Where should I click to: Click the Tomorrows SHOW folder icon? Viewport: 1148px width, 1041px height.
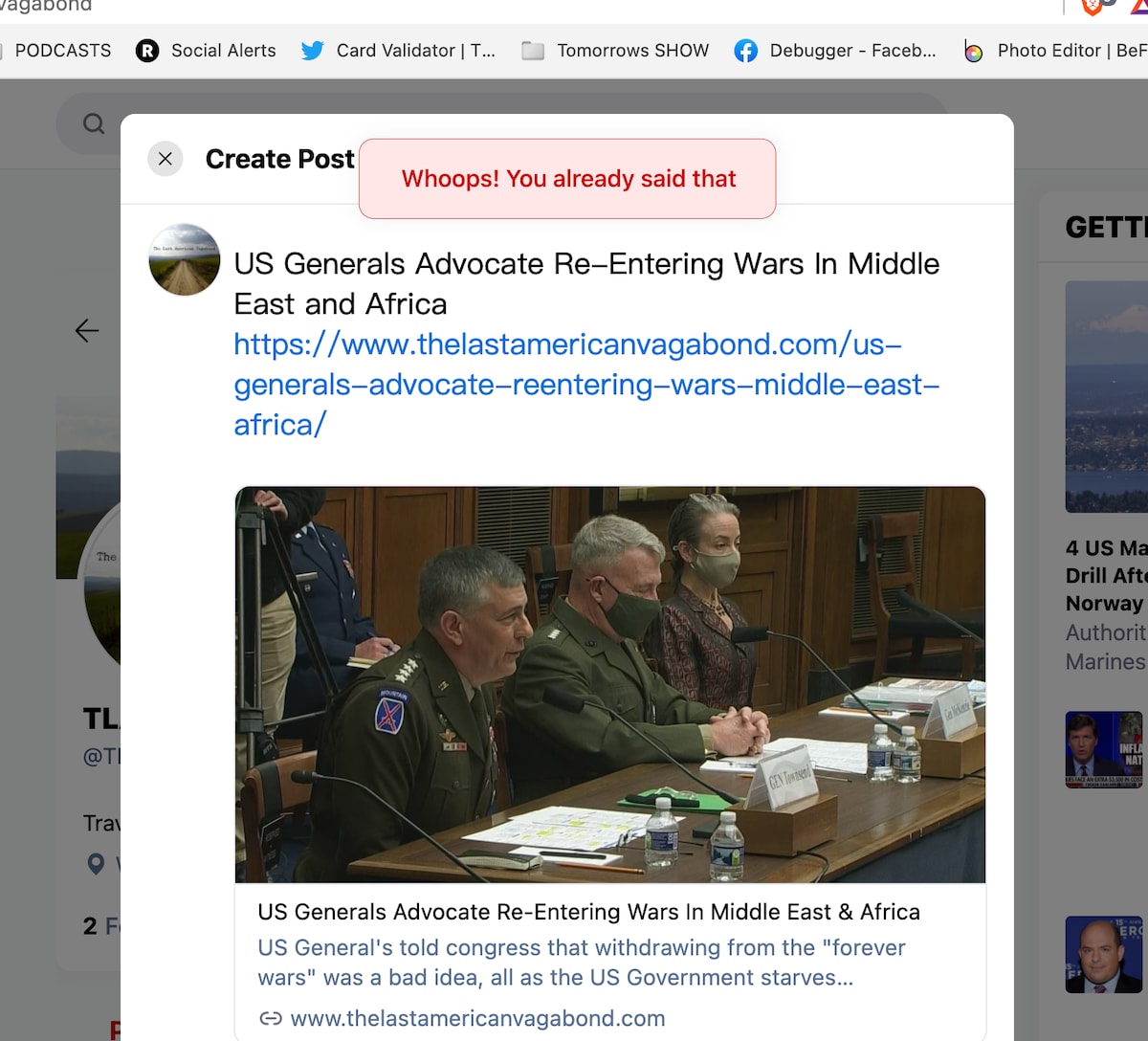coord(533,51)
